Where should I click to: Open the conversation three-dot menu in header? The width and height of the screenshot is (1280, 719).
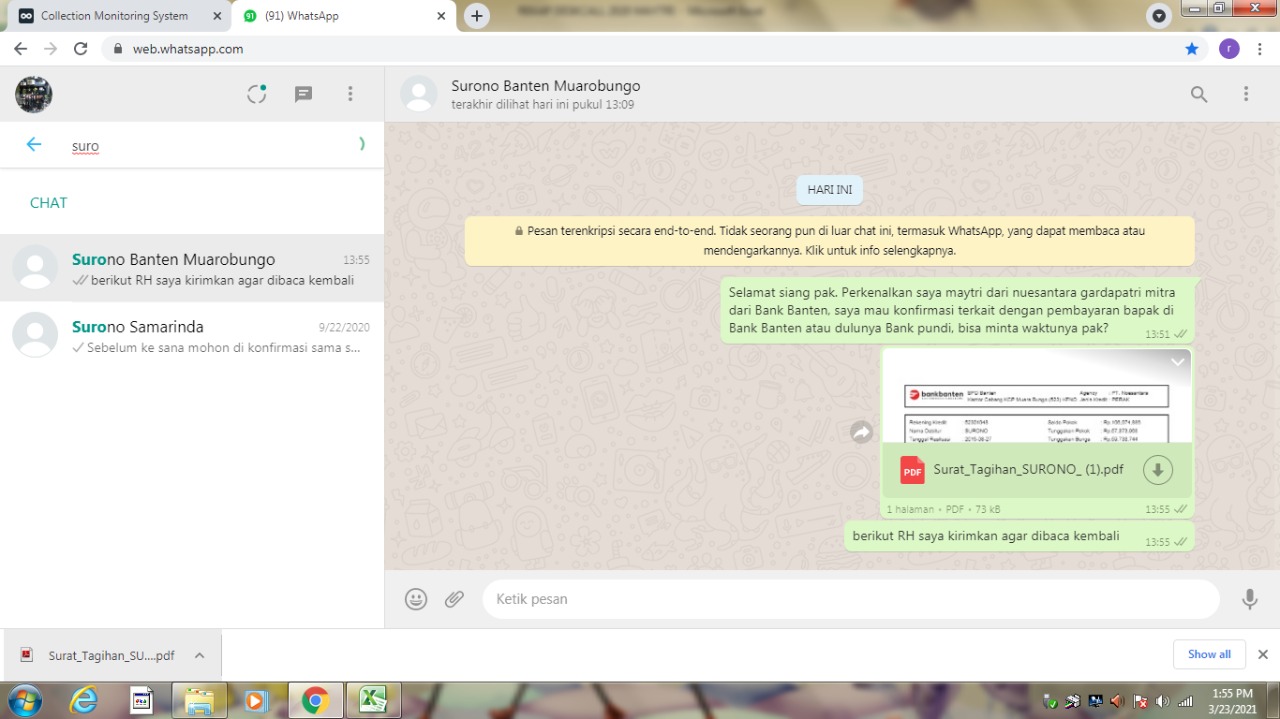(x=1246, y=94)
